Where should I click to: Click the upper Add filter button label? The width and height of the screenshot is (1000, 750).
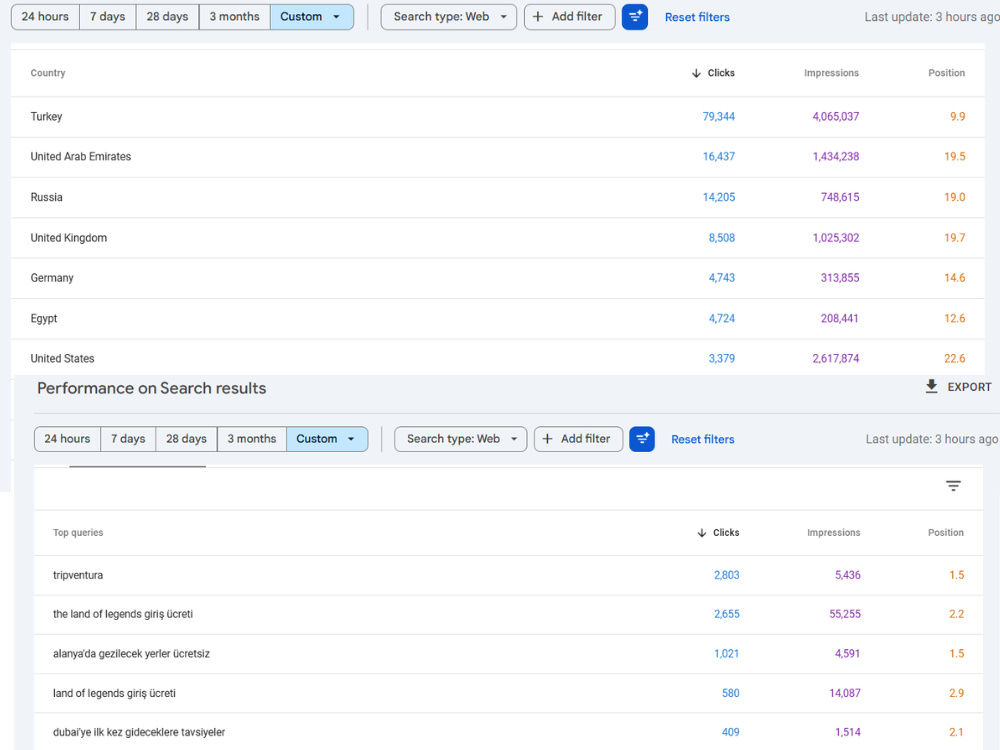pyautogui.click(x=577, y=17)
